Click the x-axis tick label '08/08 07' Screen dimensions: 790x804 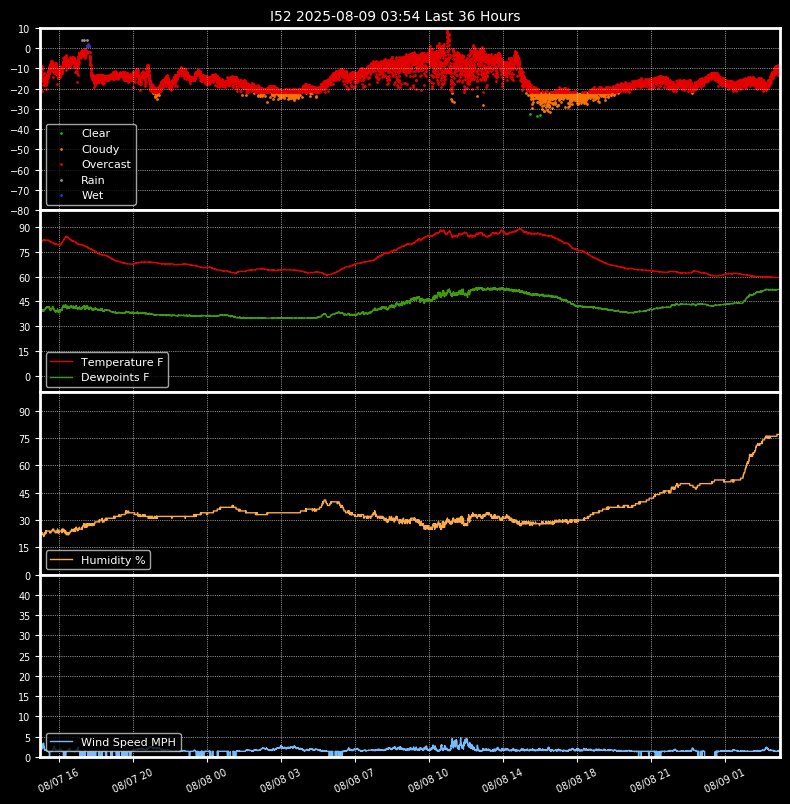coord(354,780)
